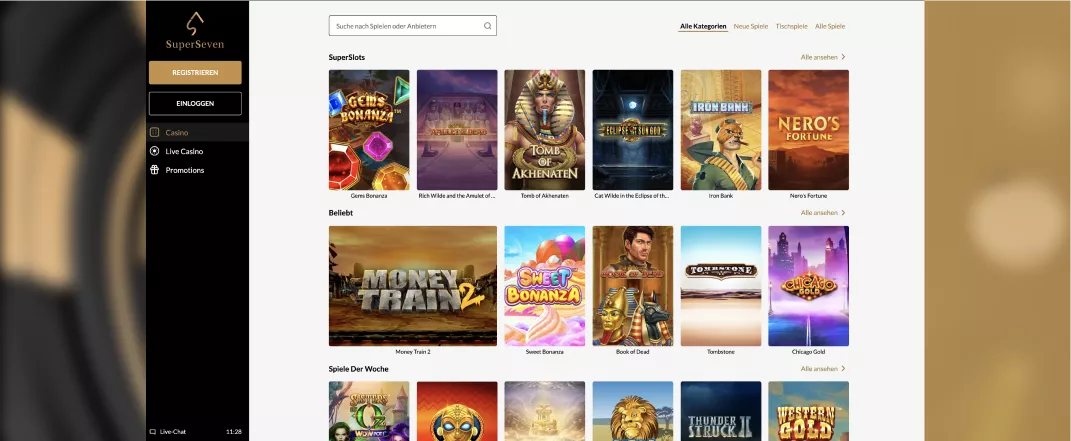The height and width of the screenshot is (441, 1071).
Task: Click the Chicago Gold title text
Action: pos(809,352)
